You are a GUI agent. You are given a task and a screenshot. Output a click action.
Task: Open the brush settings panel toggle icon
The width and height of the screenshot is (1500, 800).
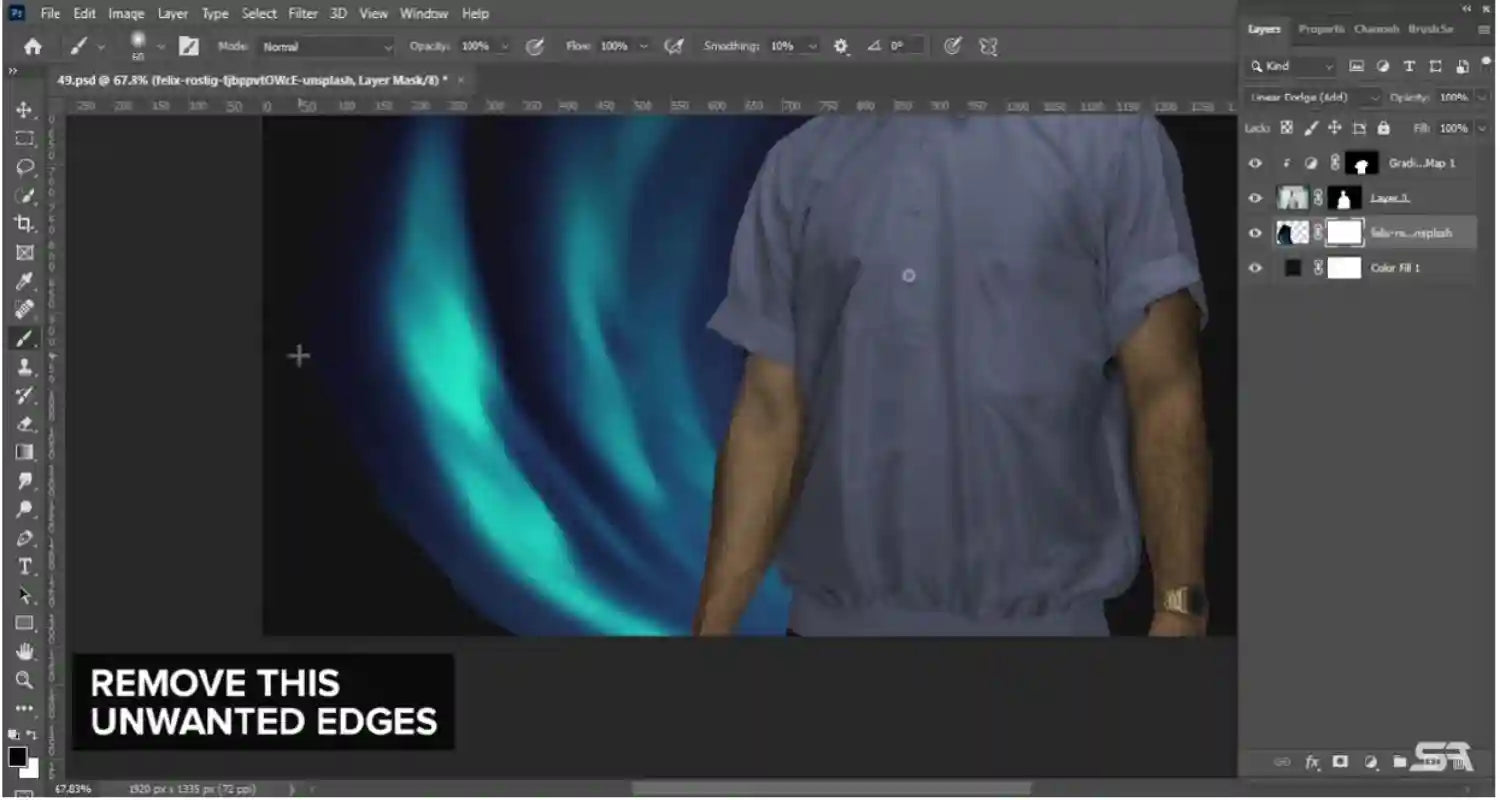pos(188,46)
